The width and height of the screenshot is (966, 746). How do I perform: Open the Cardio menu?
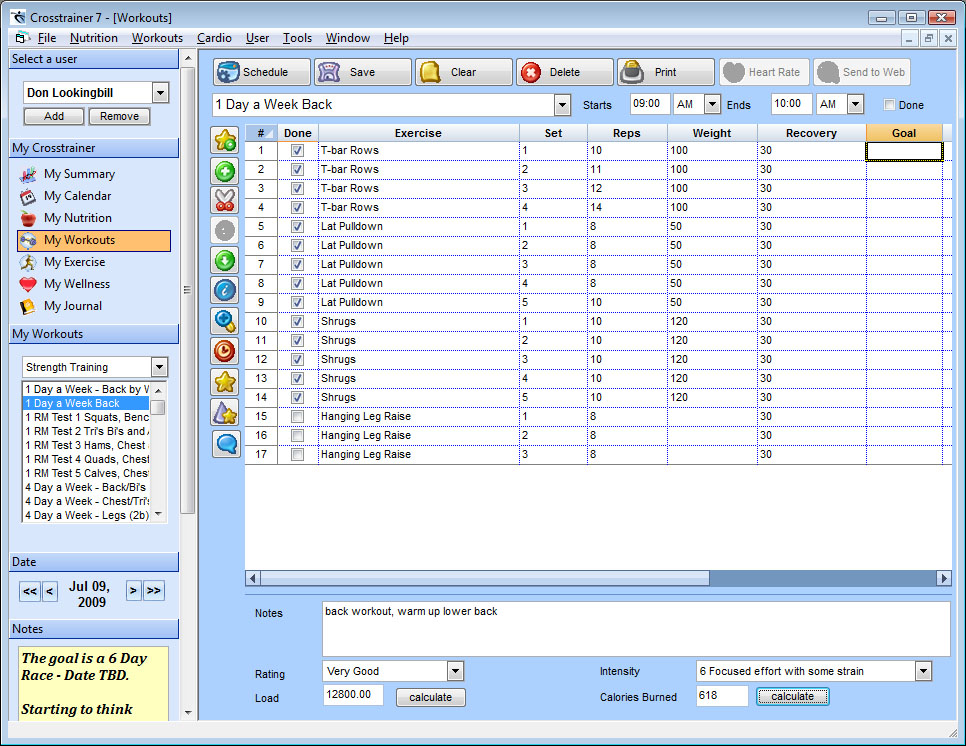pyautogui.click(x=214, y=38)
